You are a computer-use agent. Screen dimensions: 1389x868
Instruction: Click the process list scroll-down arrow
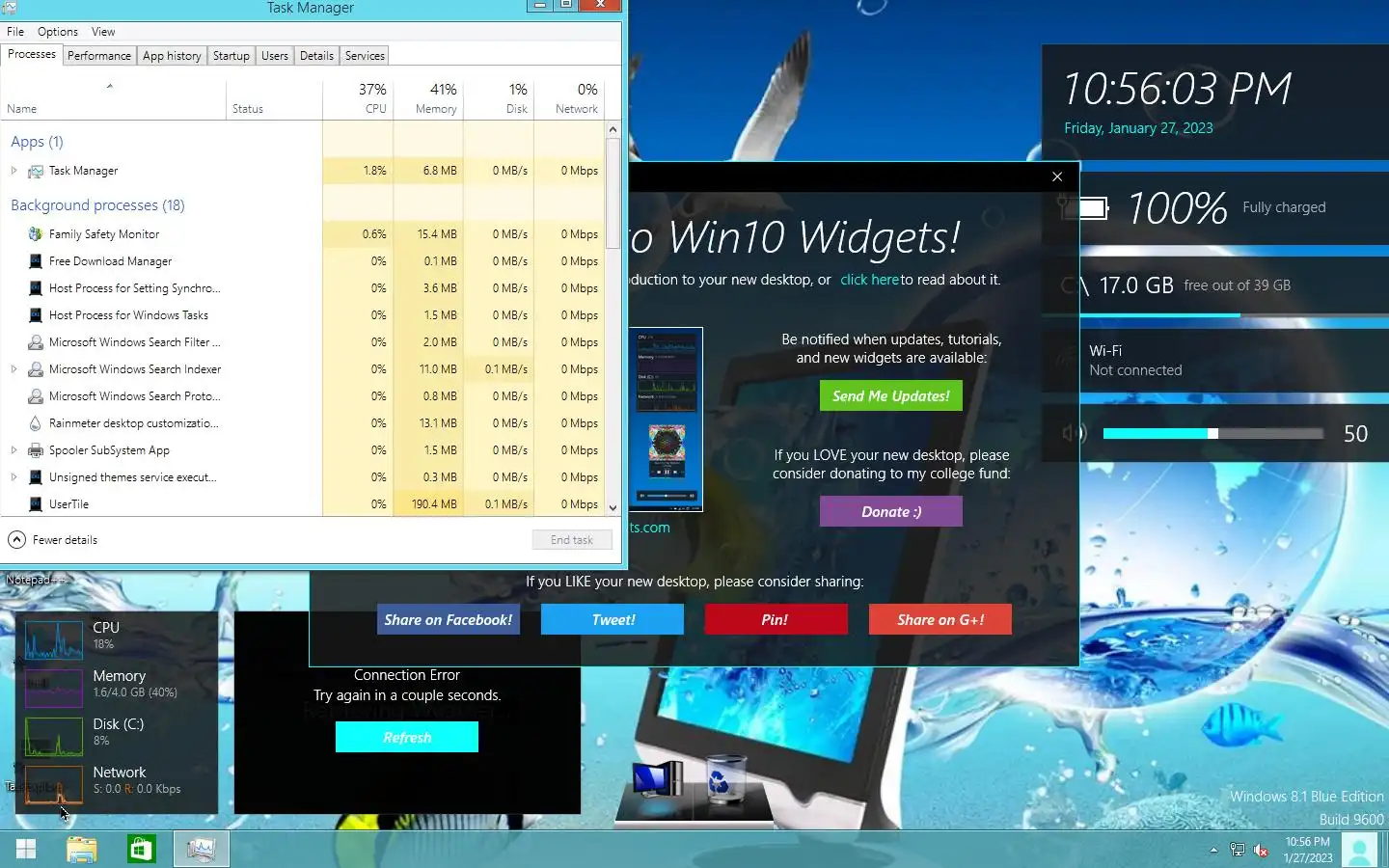(613, 507)
